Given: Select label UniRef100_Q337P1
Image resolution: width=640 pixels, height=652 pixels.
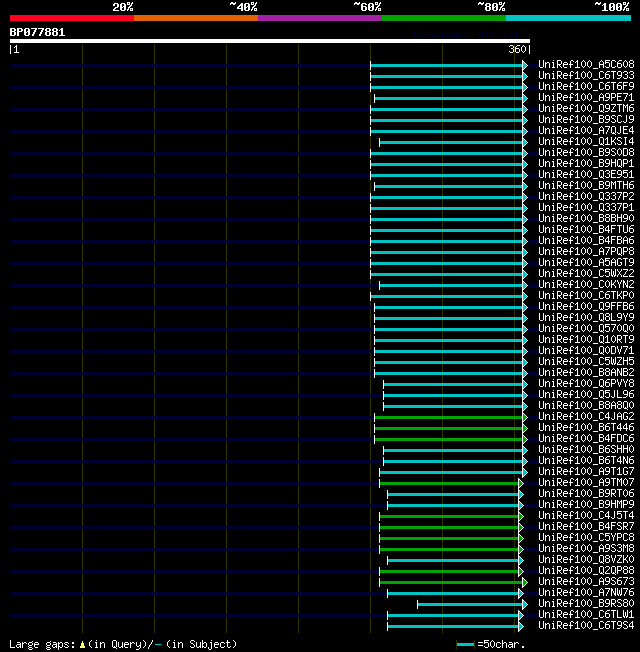Looking at the screenshot, I should [x=586, y=207].
